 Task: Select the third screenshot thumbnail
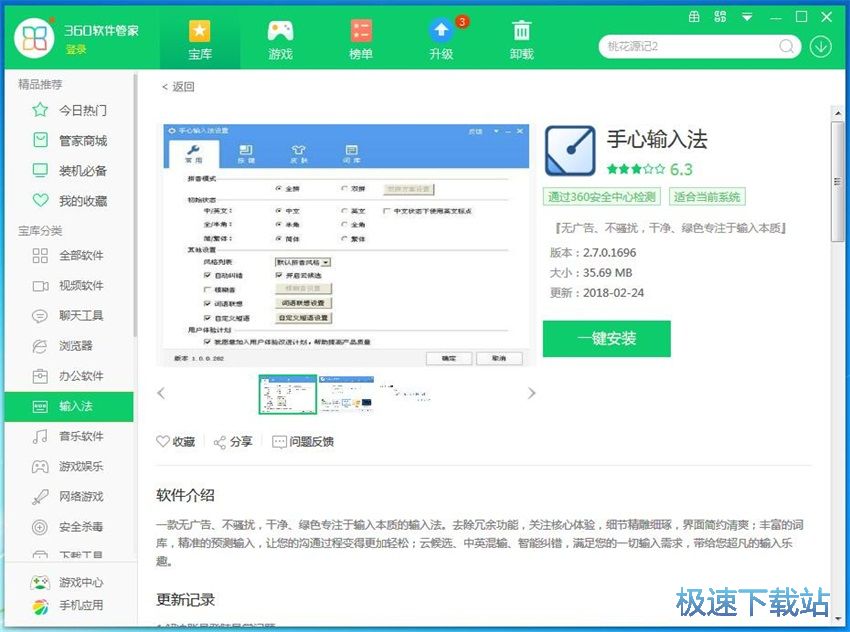coord(404,394)
